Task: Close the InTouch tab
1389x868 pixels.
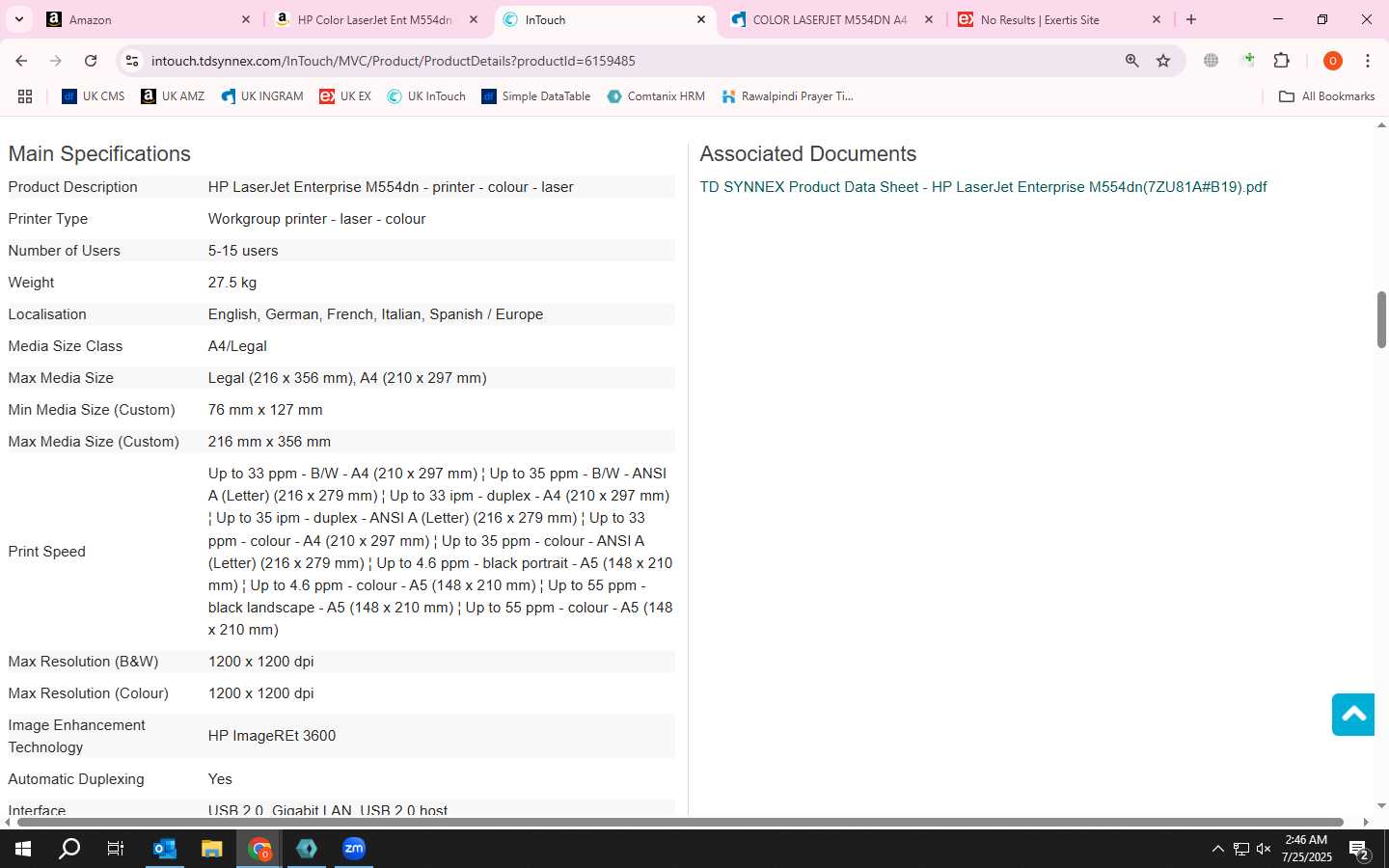Action: click(701, 19)
